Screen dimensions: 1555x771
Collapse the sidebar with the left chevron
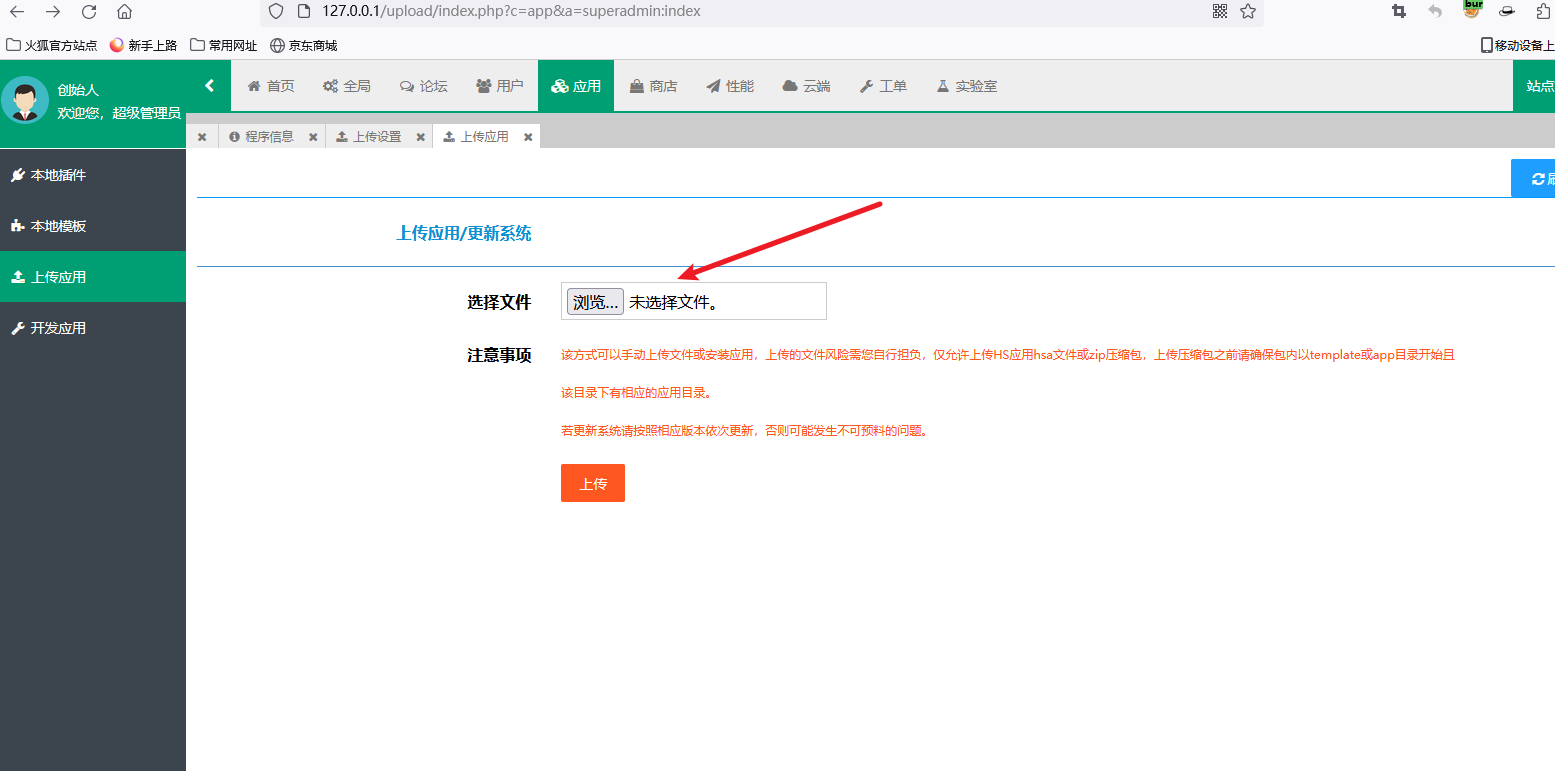(209, 86)
